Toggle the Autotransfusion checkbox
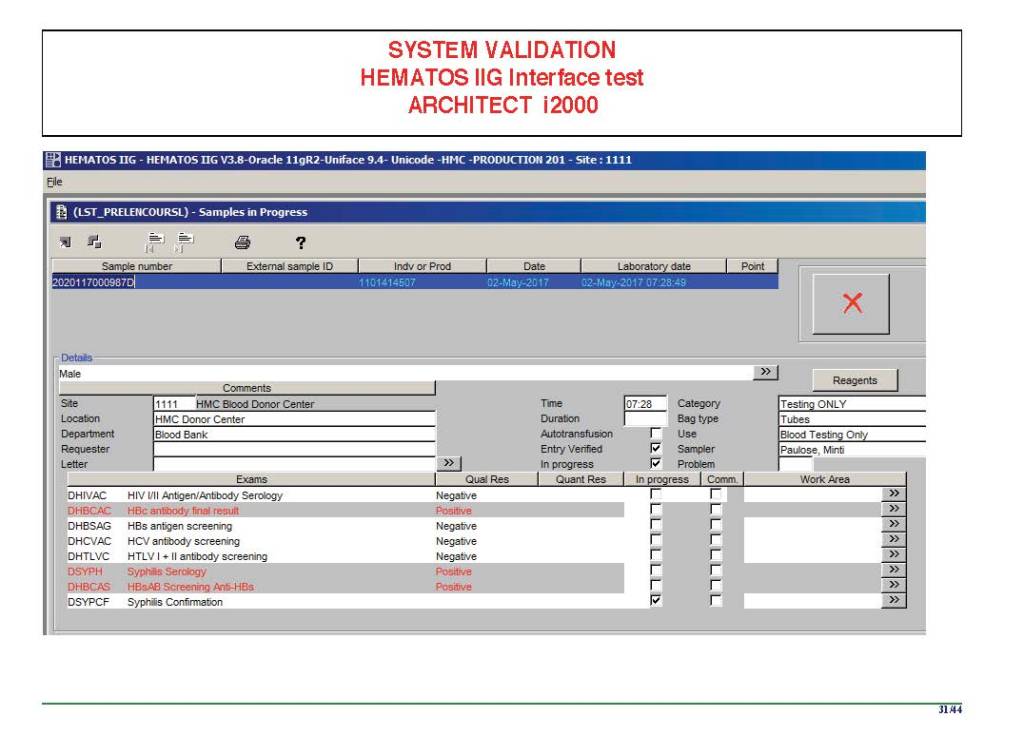Screen dimensions: 1024x755 (656, 435)
